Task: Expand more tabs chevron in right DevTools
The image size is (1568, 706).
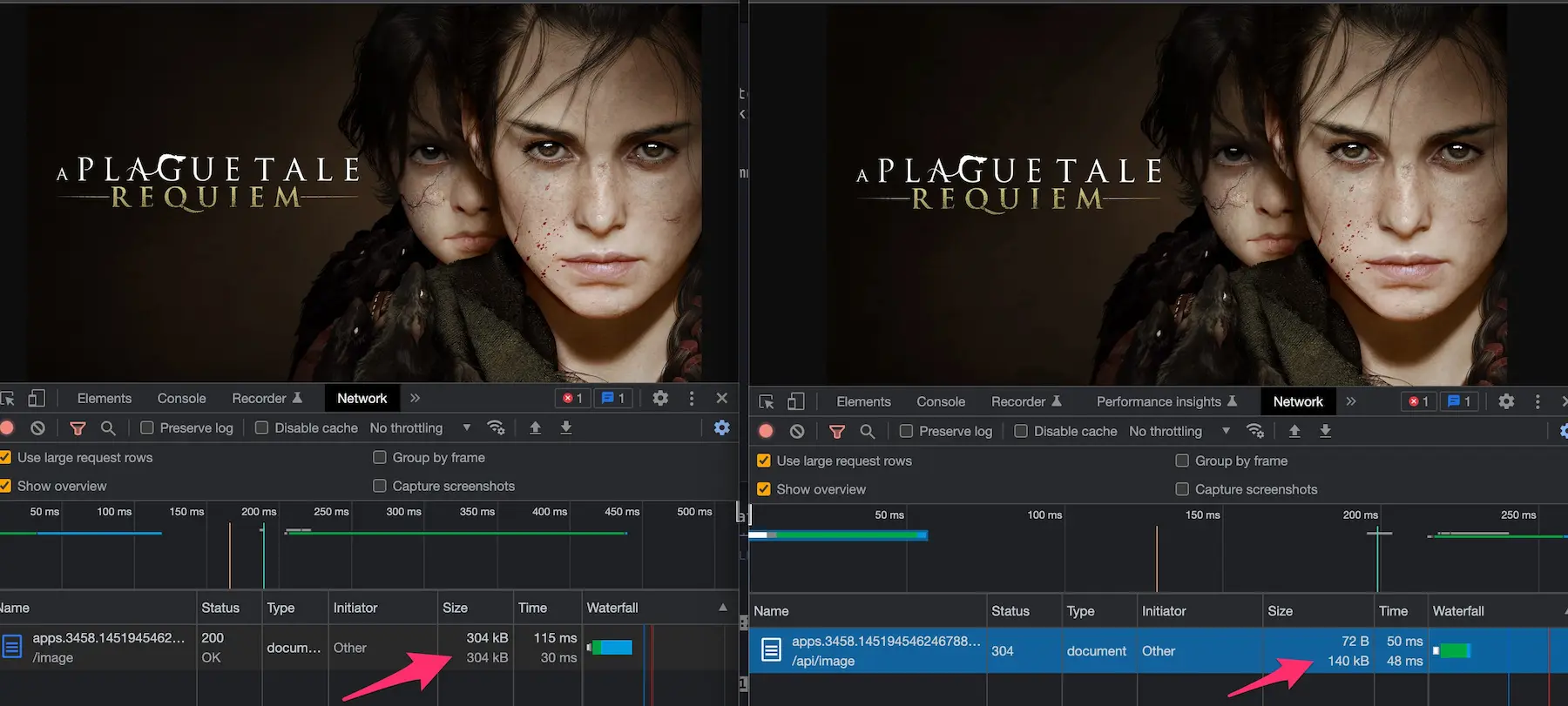Action: [x=1350, y=401]
